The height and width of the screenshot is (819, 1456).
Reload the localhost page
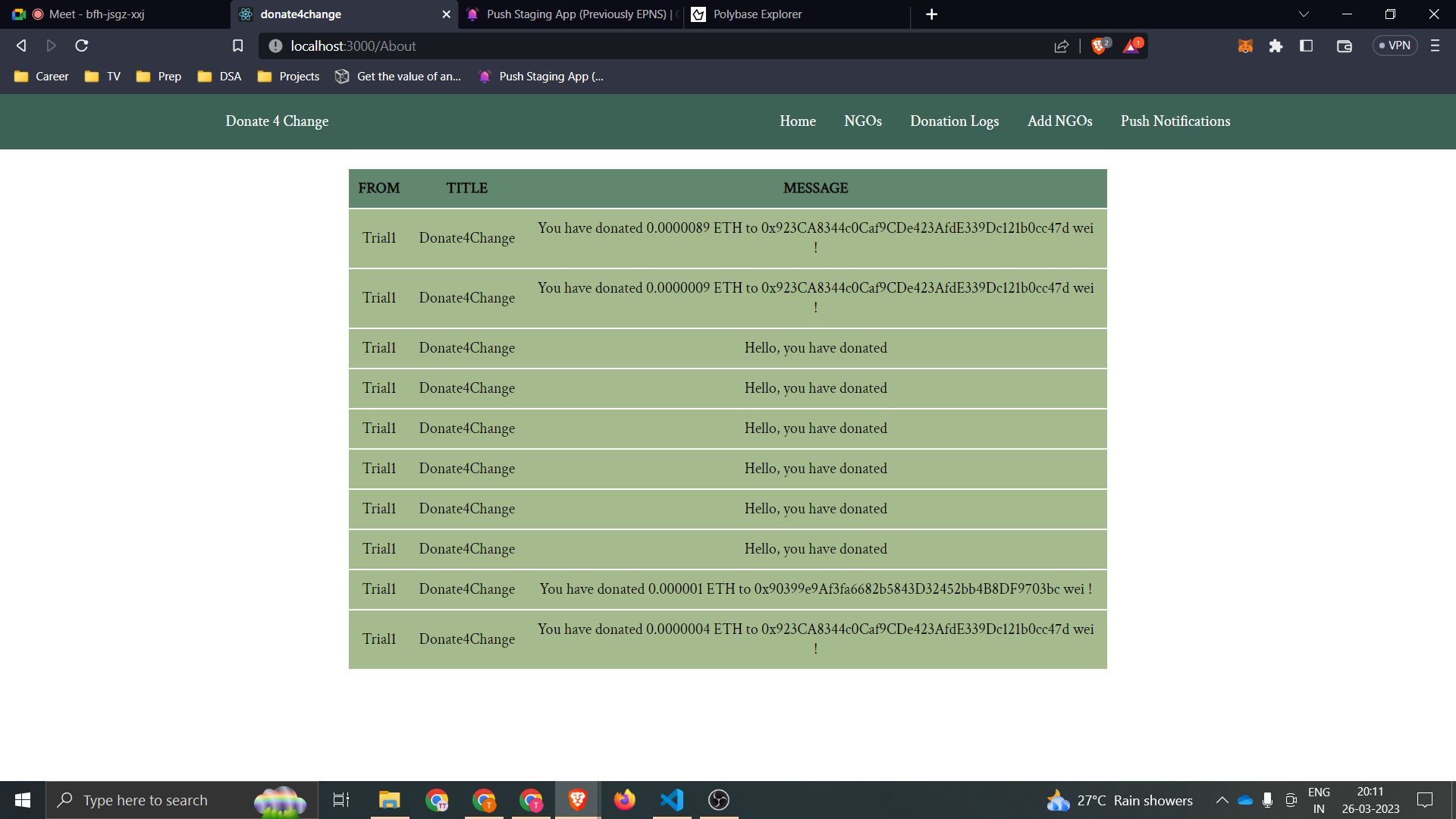coord(82,46)
